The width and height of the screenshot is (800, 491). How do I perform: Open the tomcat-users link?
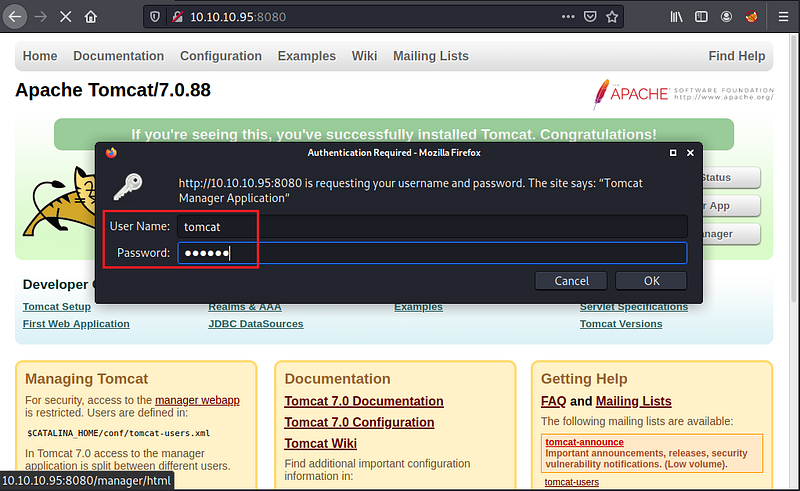[x=571, y=482]
